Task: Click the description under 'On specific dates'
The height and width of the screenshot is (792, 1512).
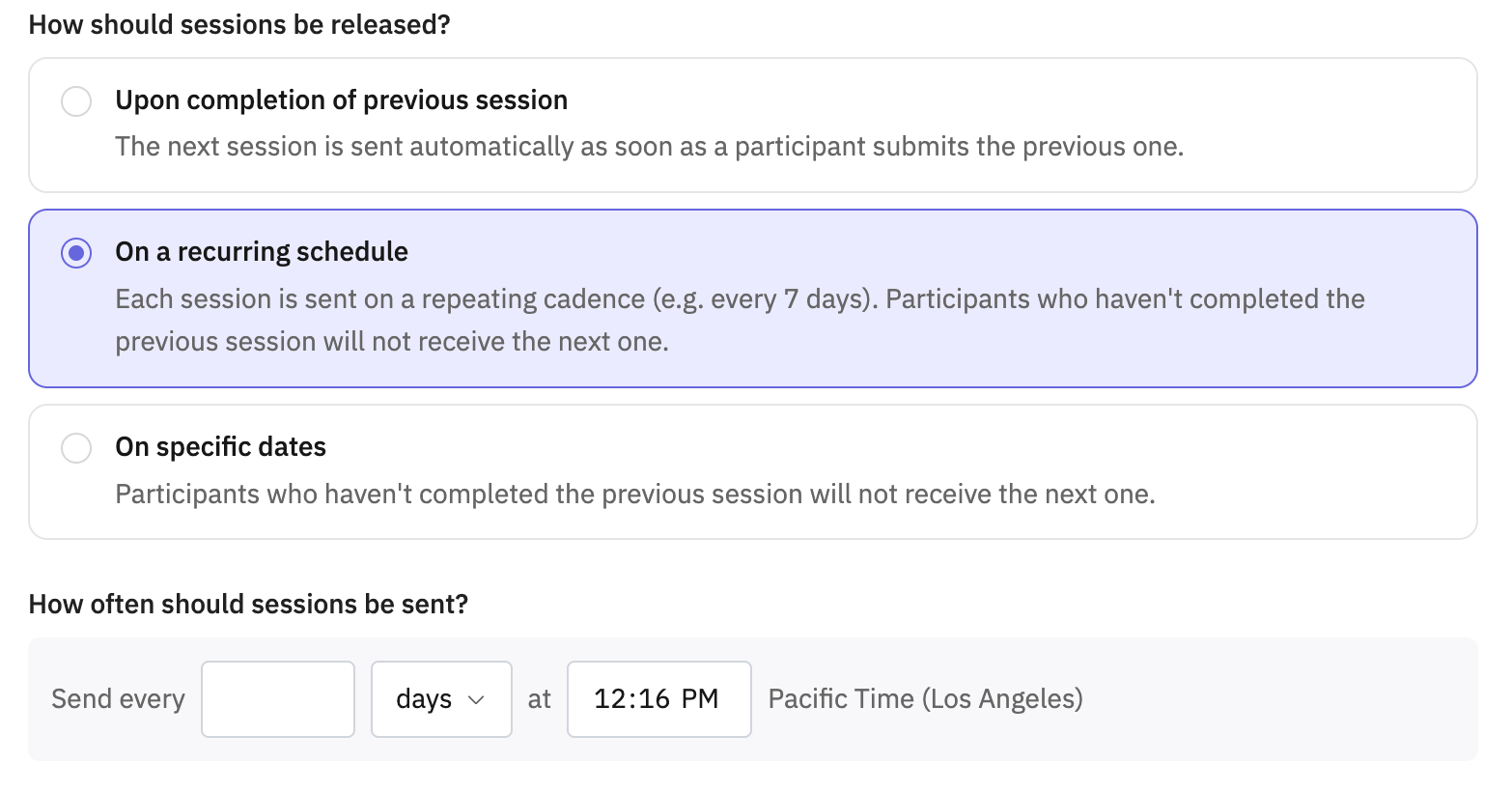Action: pyautogui.click(x=635, y=495)
